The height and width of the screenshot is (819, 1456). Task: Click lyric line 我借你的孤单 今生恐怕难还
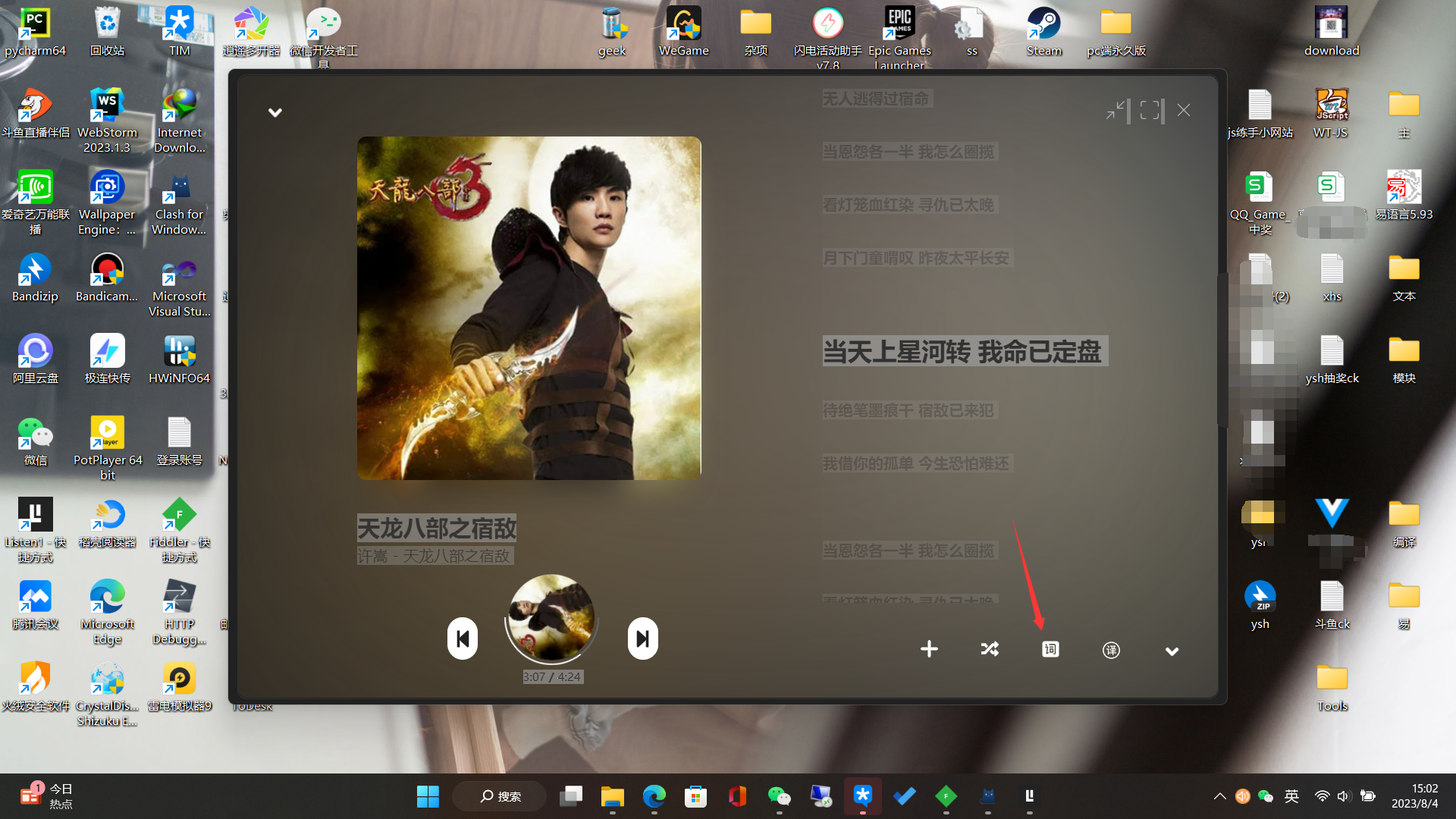tap(916, 464)
